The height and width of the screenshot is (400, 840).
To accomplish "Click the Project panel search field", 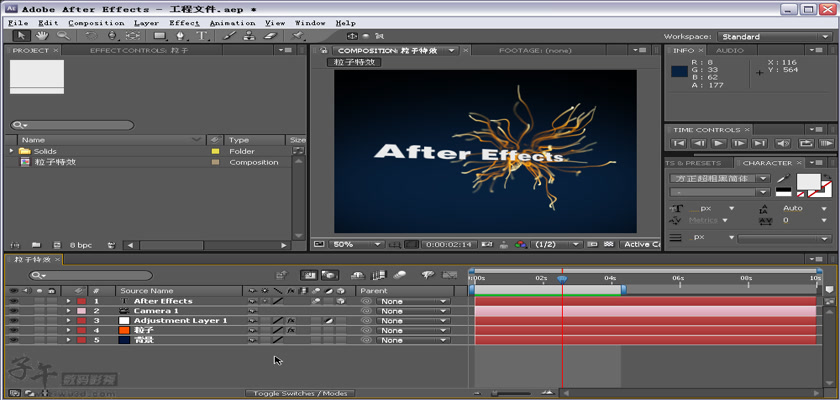I will click(72, 125).
